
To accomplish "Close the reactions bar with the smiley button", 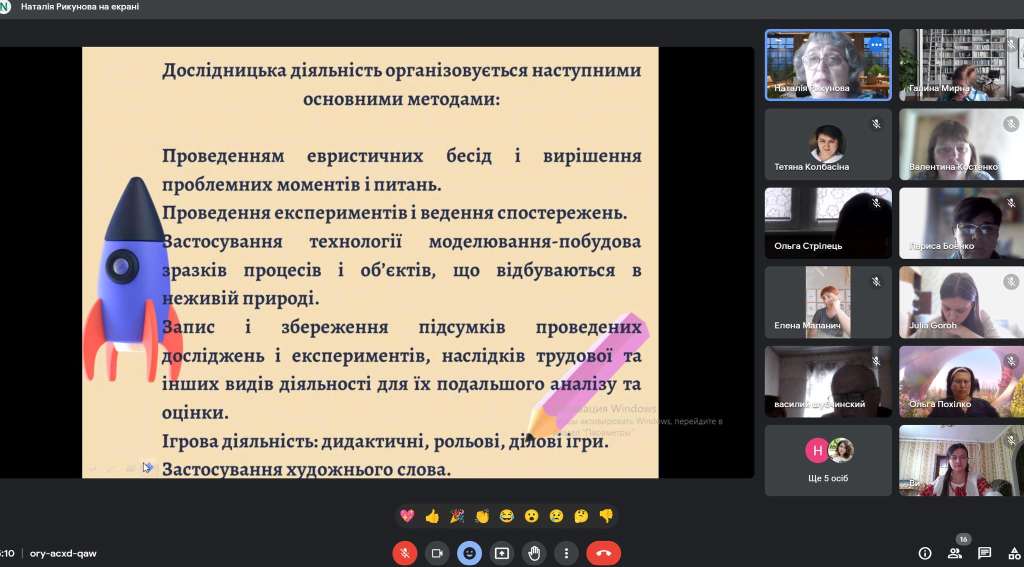I will tap(469, 553).
